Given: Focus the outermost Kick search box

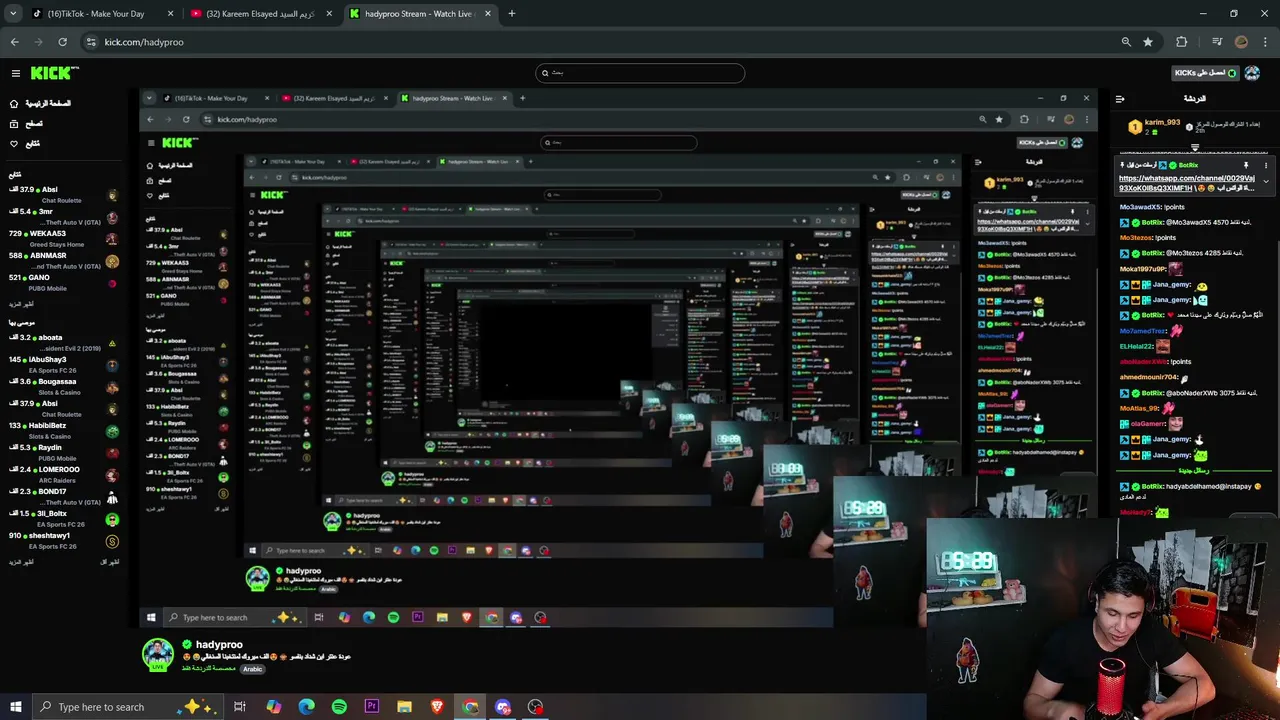Looking at the screenshot, I should [640, 73].
